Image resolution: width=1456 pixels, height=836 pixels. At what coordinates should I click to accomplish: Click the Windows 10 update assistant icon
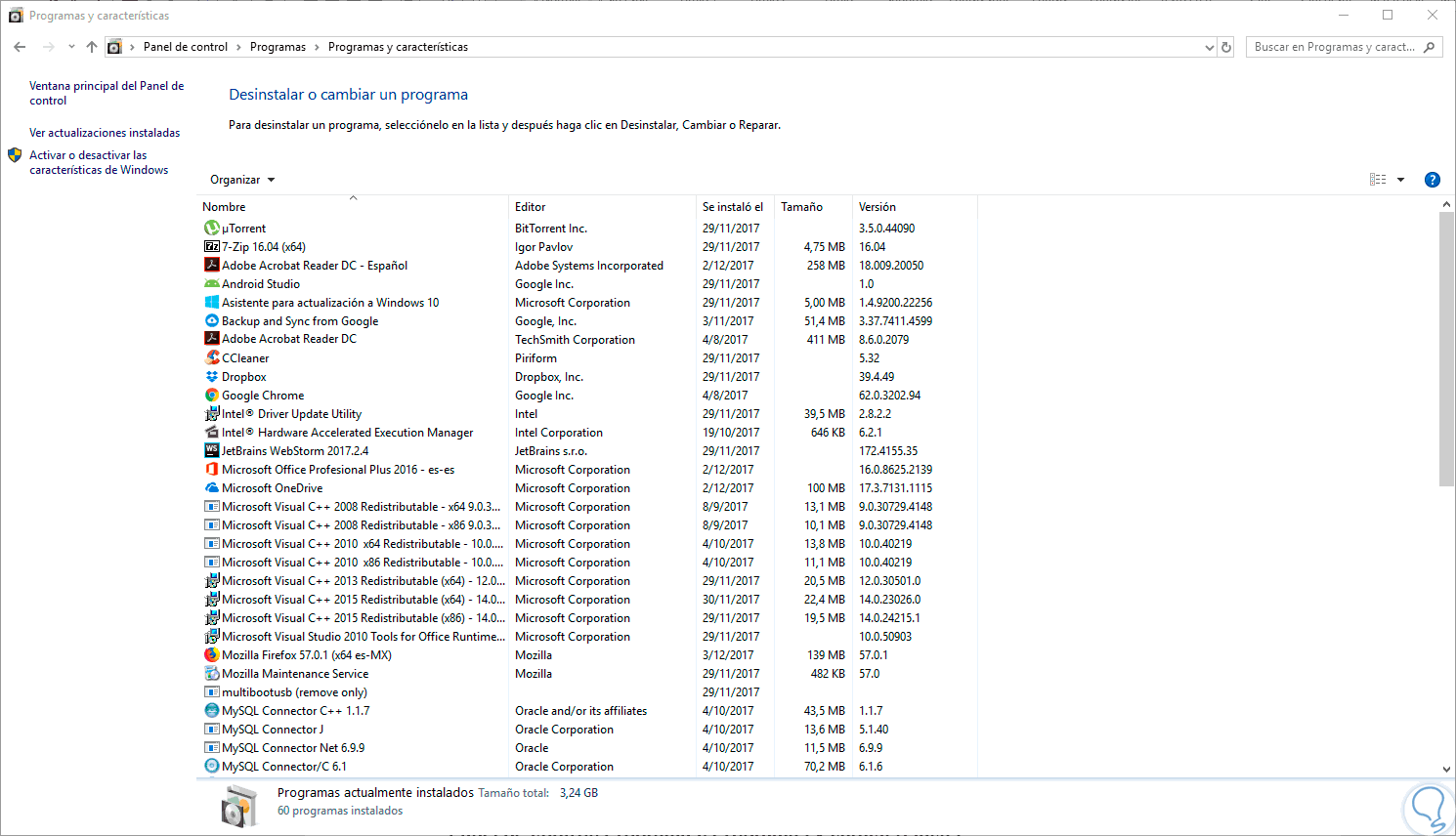click(211, 303)
